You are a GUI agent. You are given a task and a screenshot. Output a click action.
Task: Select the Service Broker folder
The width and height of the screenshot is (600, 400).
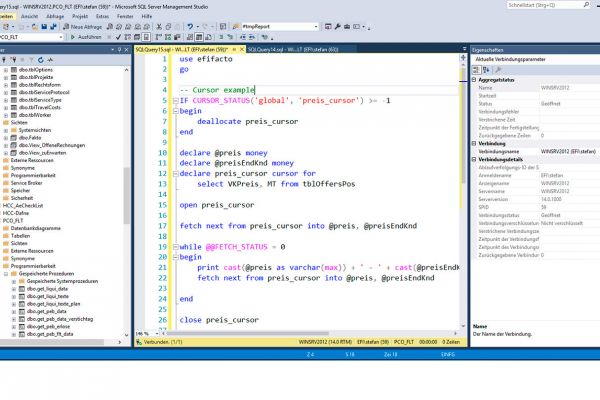coord(26,183)
